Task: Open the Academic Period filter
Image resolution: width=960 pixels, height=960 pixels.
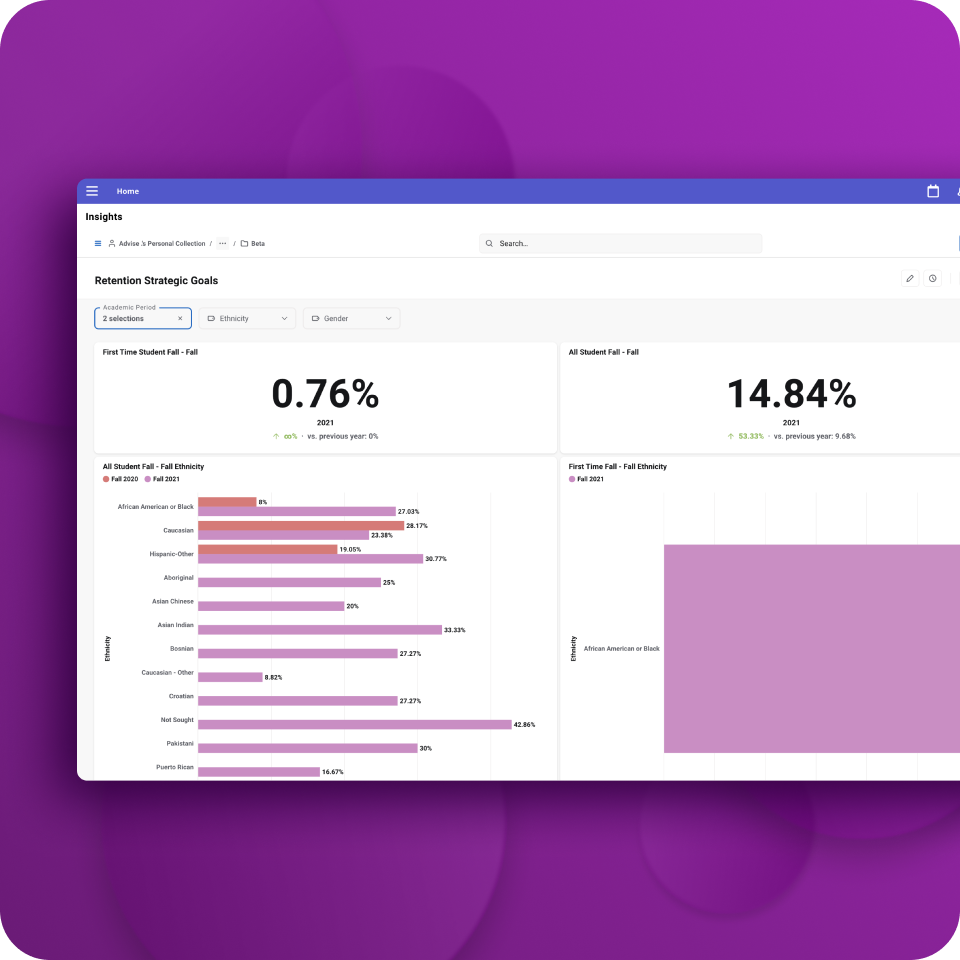Action: (x=143, y=318)
